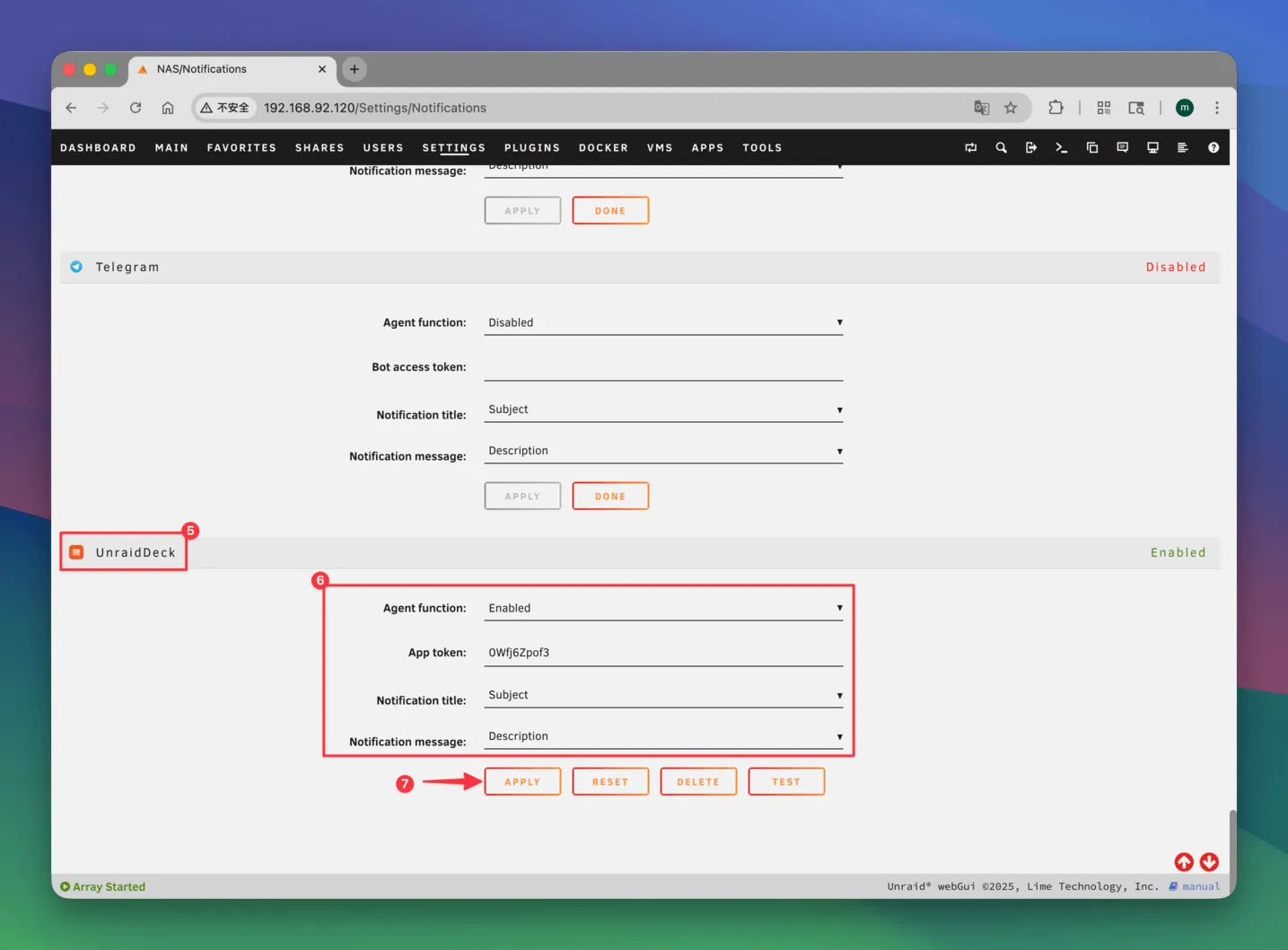Bookmark this page with the star icon
This screenshot has width=1288, height=950.
click(x=1011, y=108)
